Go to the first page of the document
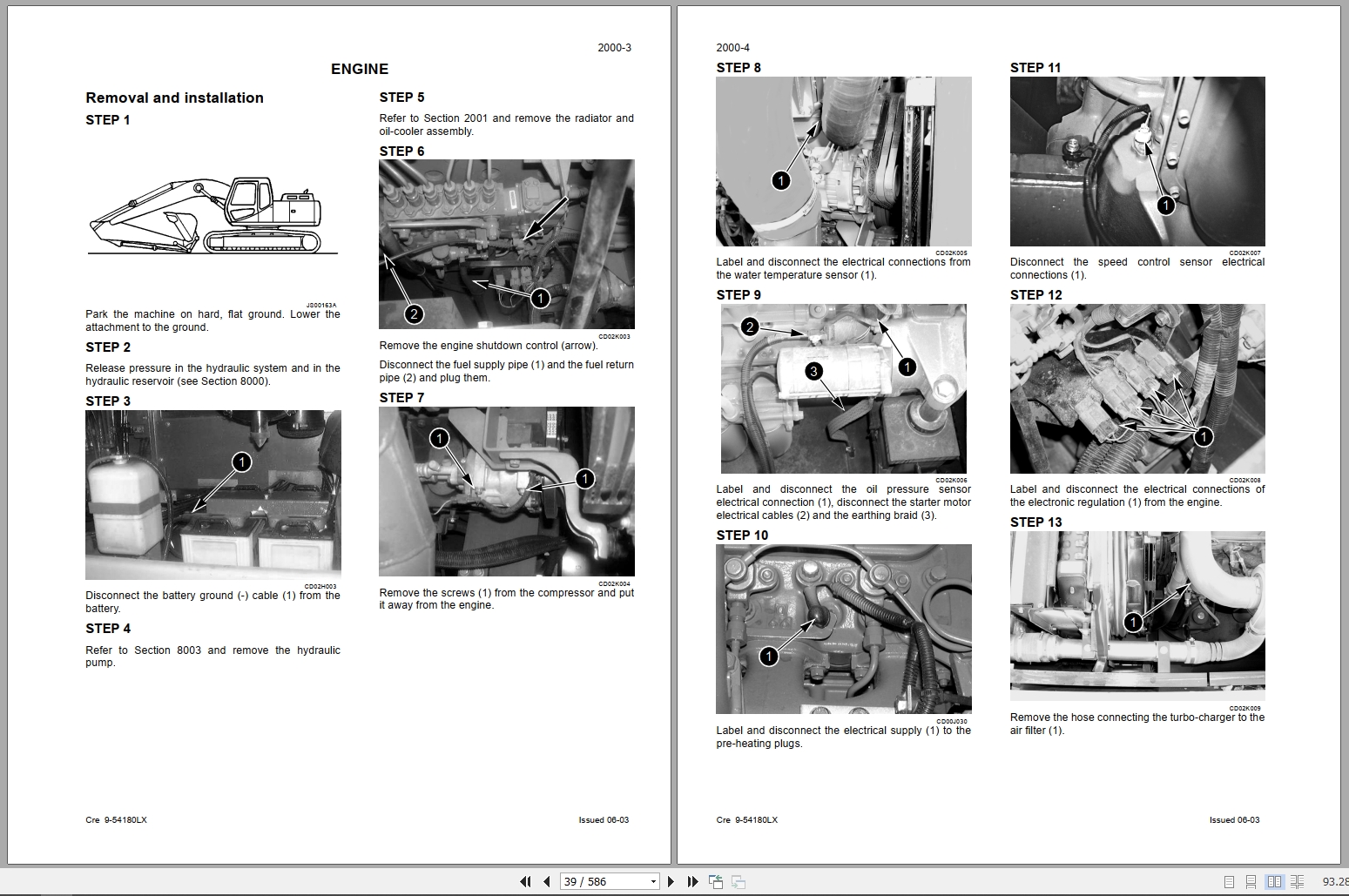Screen dimensions: 1349x896 pyautogui.click(x=526, y=882)
